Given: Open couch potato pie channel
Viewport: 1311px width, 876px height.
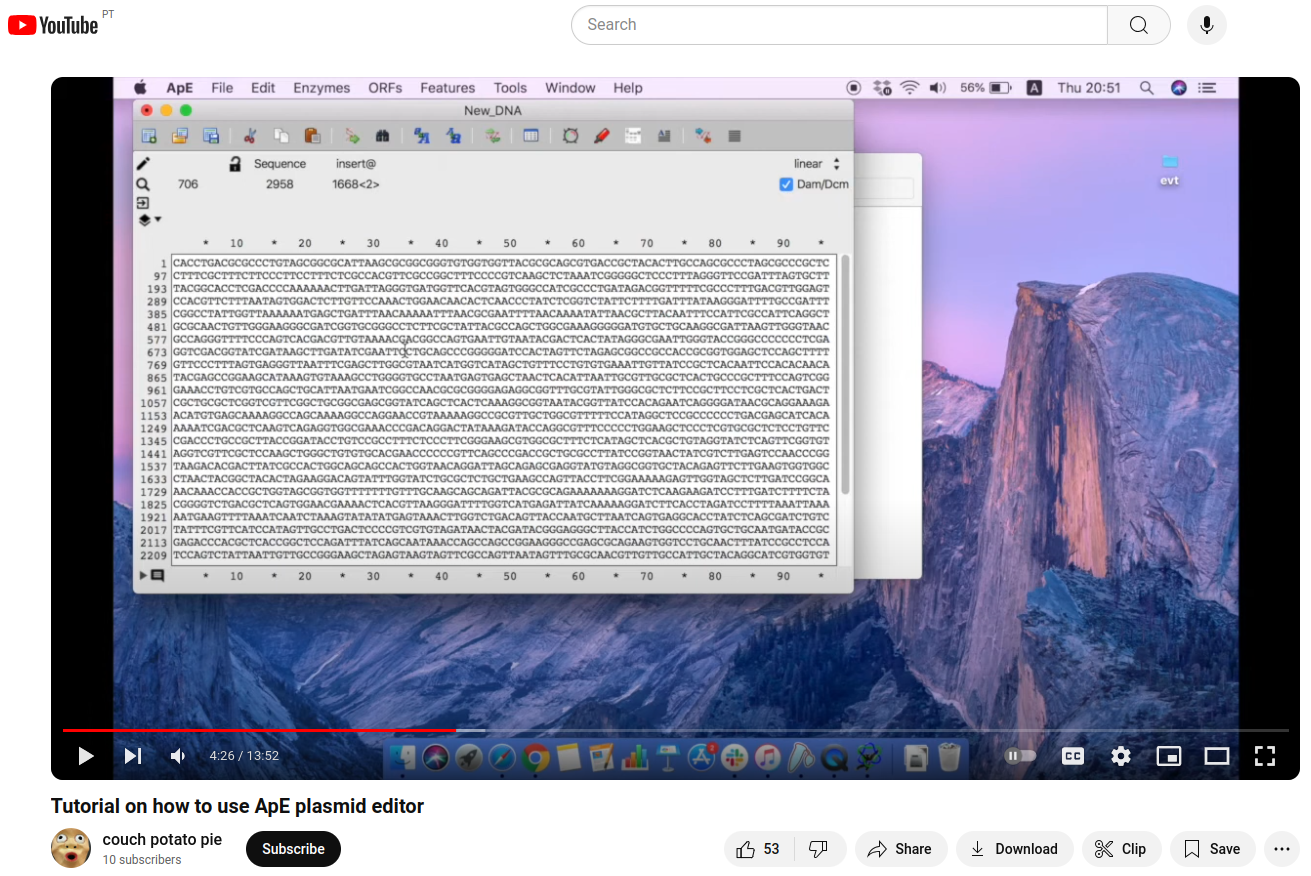Looking at the screenshot, I should point(162,839).
